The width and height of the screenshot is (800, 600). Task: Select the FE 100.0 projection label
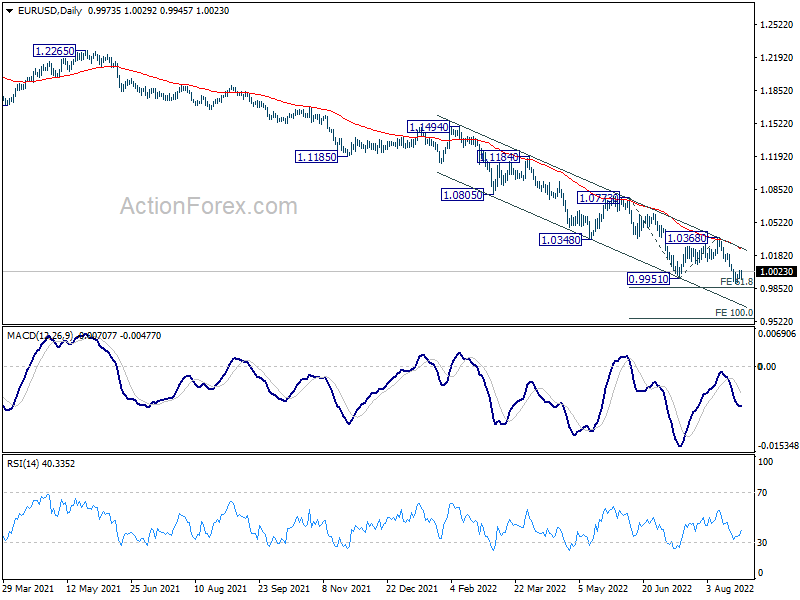pos(733,313)
